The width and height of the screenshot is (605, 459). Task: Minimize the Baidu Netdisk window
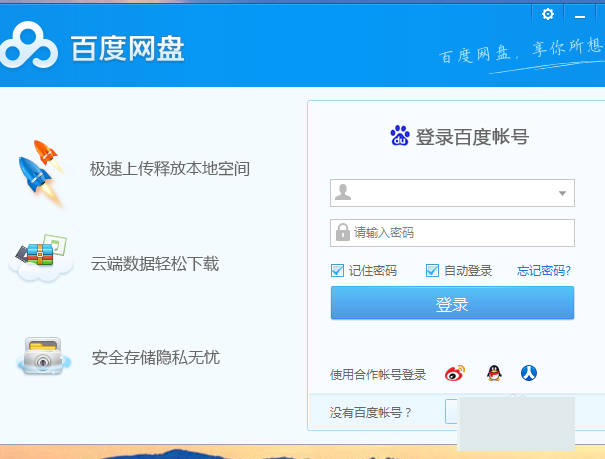point(580,16)
